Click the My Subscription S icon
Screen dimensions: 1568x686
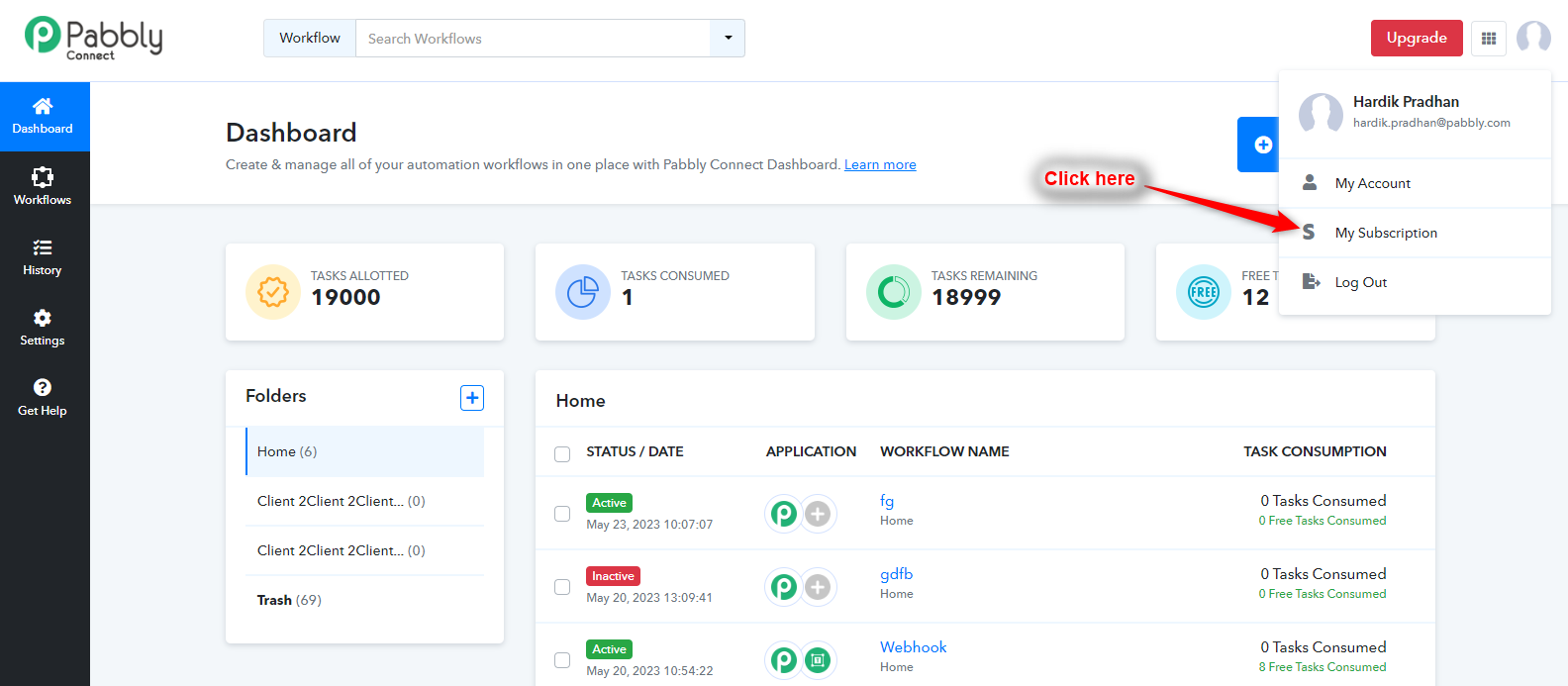tap(1309, 233)
